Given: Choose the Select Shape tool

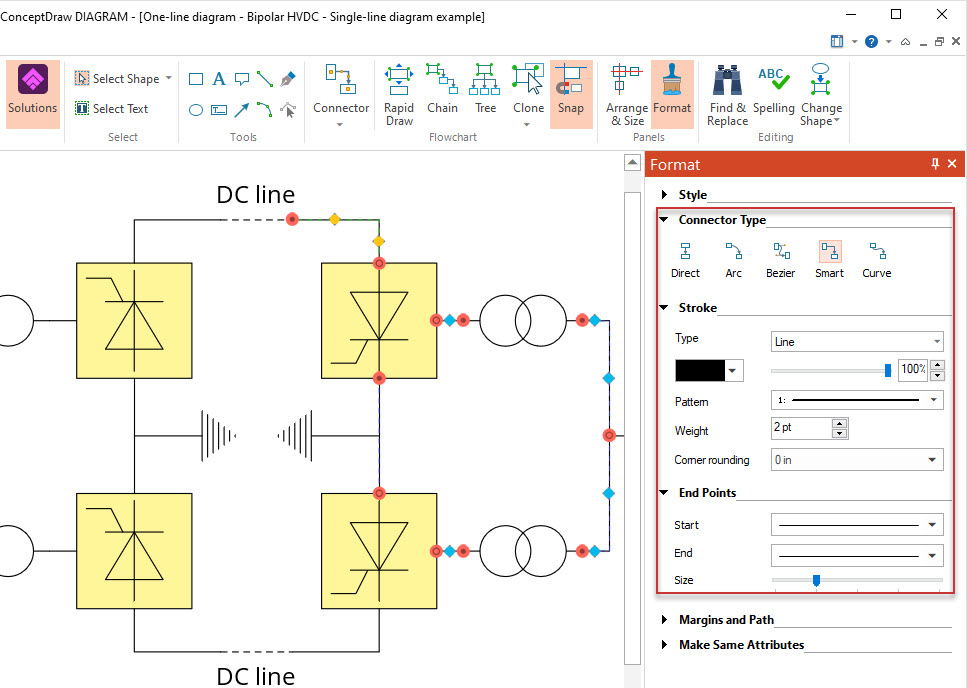Looking at the screenshot, I should tap(117, 78).
